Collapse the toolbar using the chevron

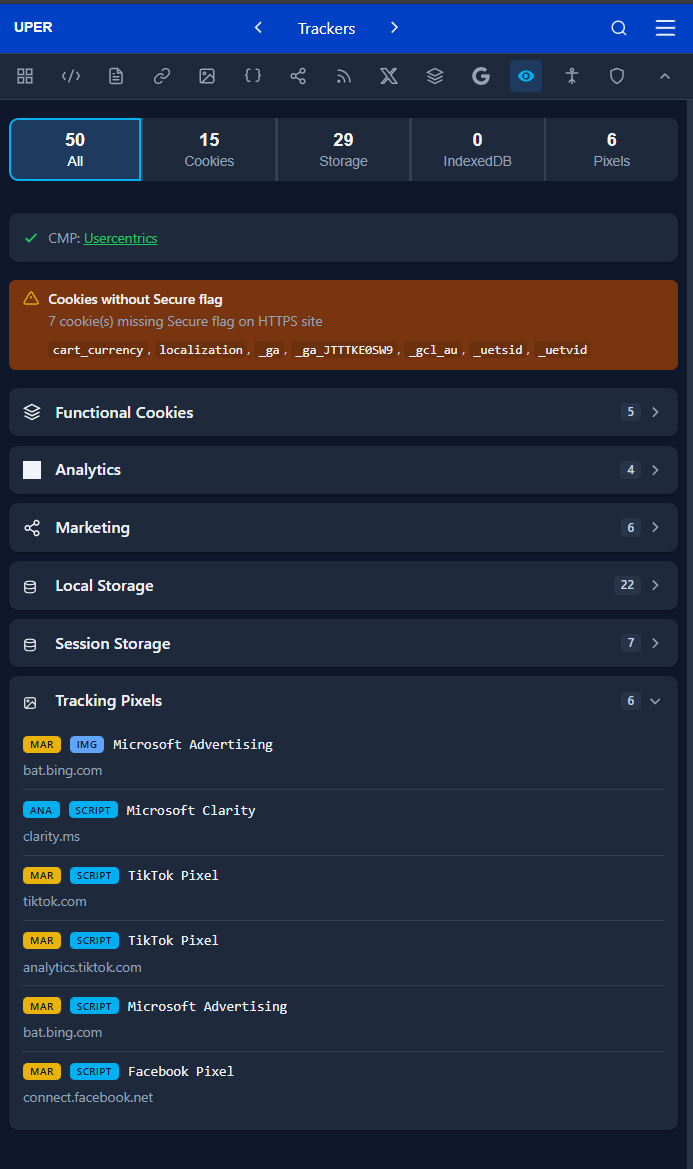(x=663, y=75)
